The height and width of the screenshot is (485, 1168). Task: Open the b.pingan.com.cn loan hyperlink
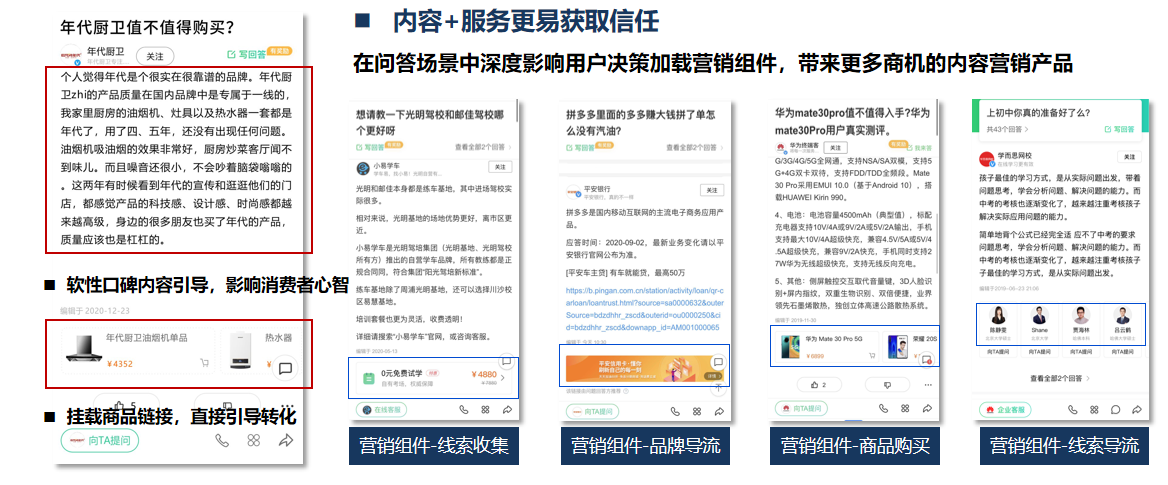click(x=643, y=308)
